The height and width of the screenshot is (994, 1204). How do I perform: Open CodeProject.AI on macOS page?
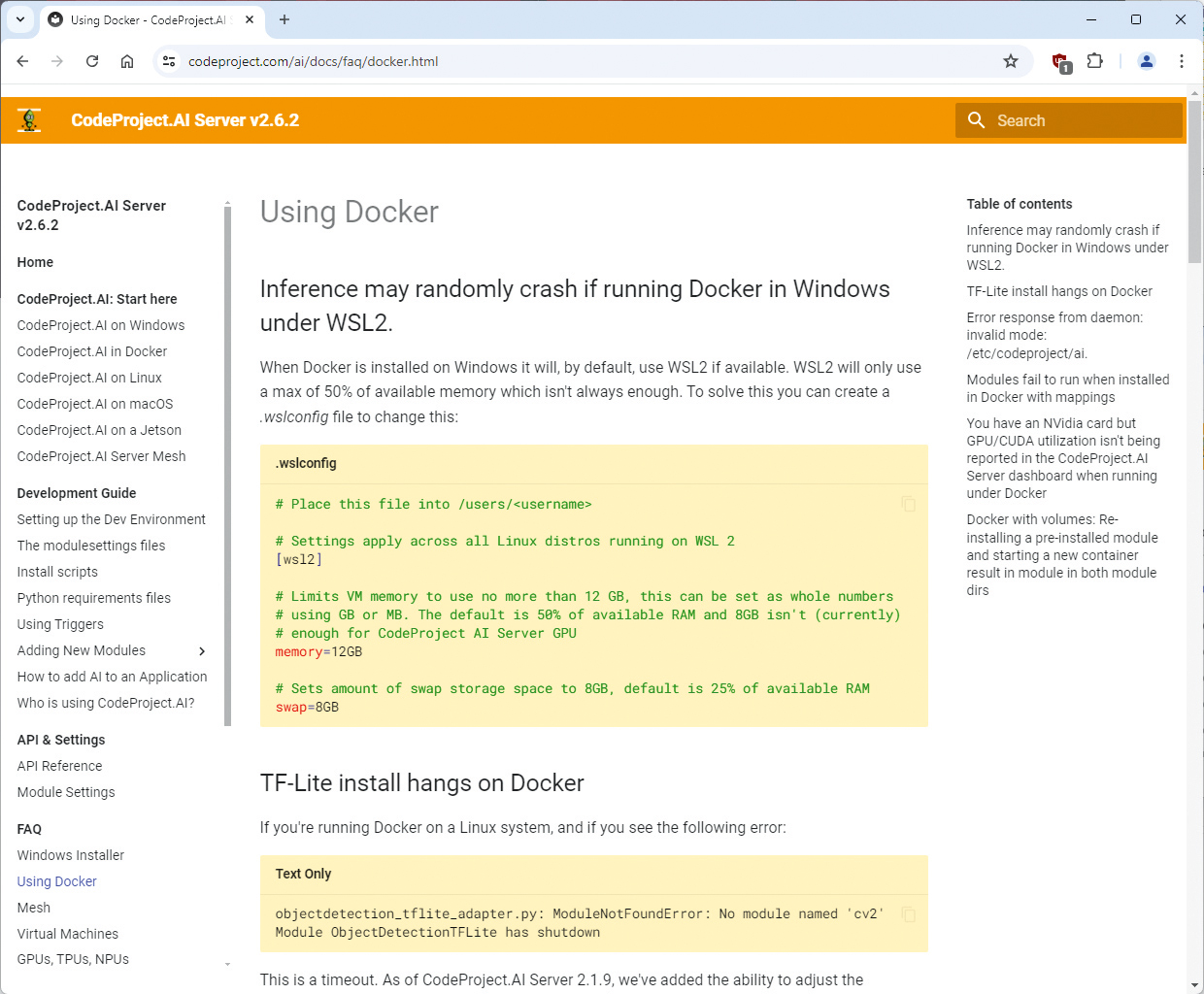point(95,404)
